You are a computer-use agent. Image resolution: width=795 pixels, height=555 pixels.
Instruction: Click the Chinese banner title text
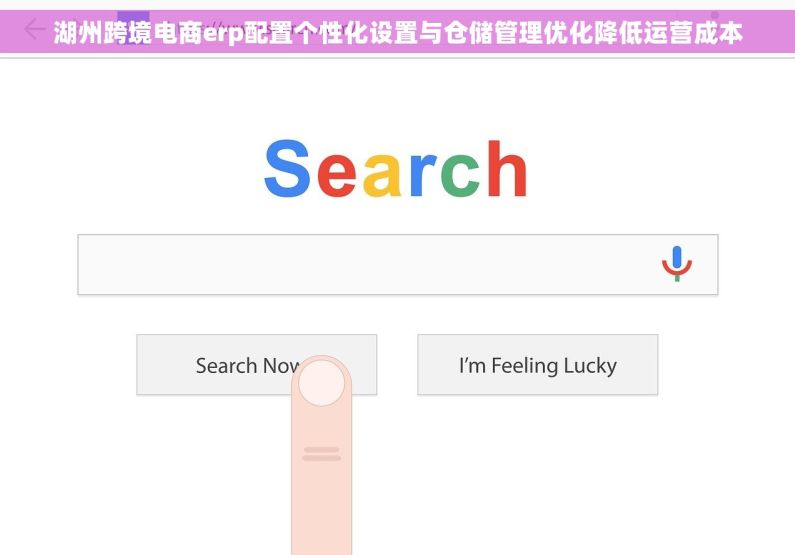(398, 32)
